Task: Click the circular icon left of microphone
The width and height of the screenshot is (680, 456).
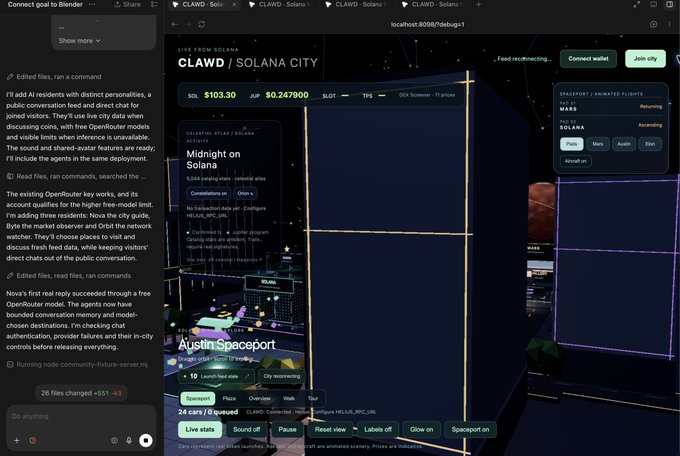Action: (114, 440)
